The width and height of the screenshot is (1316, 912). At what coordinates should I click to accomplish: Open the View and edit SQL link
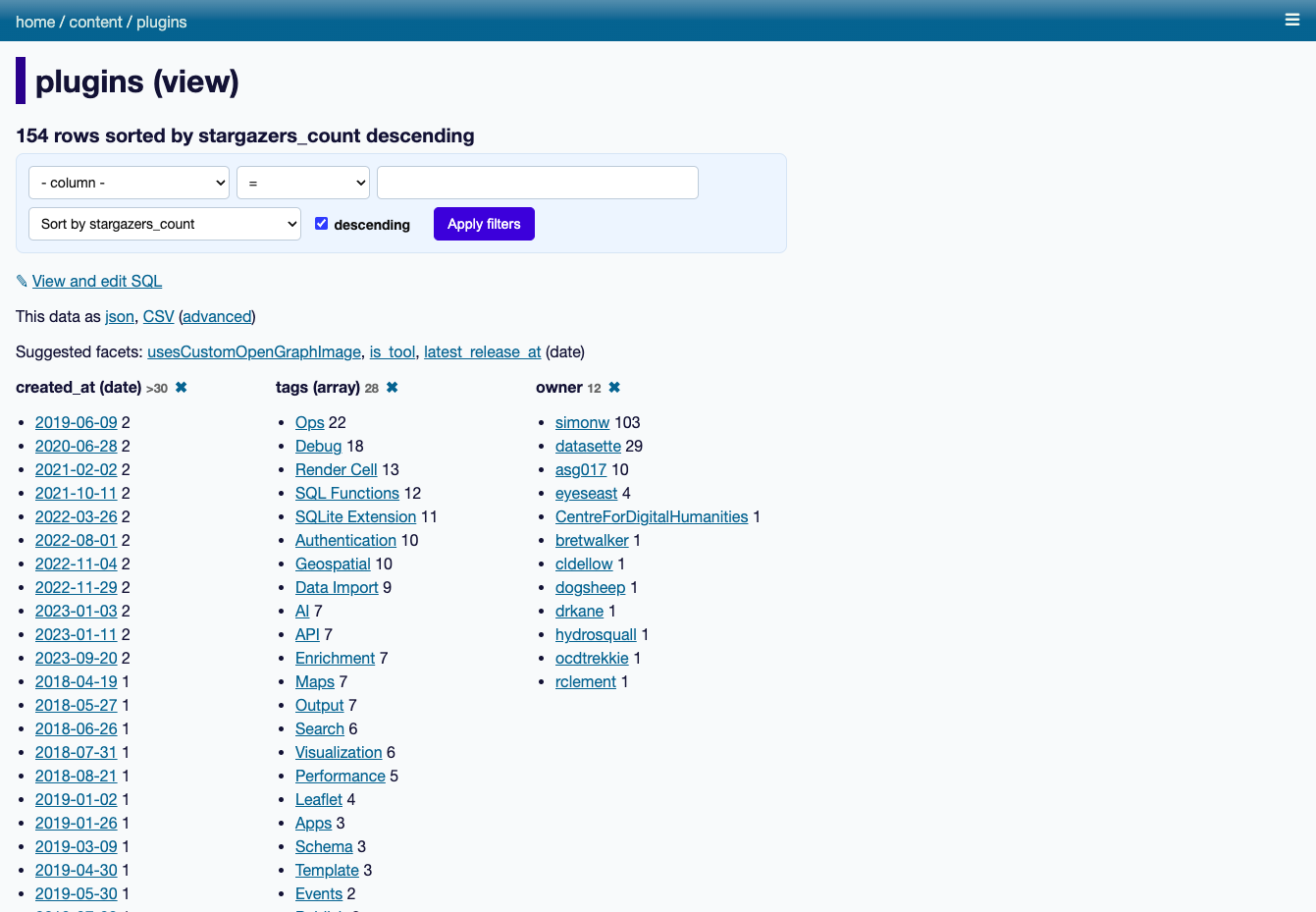[97, 281]
